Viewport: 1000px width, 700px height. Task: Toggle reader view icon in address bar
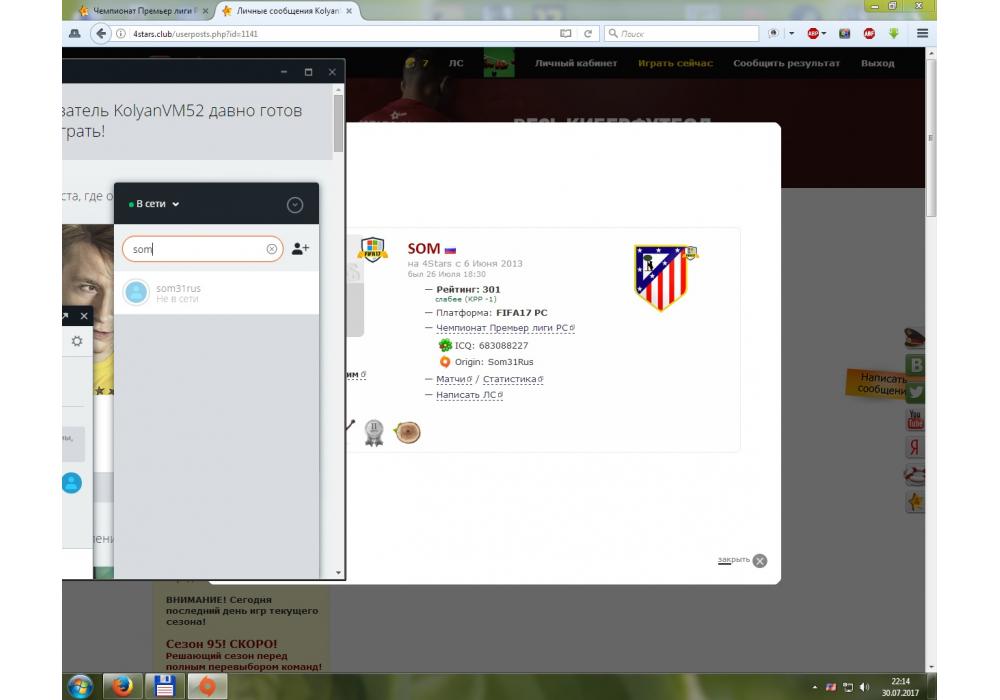[x=565, y=34]
